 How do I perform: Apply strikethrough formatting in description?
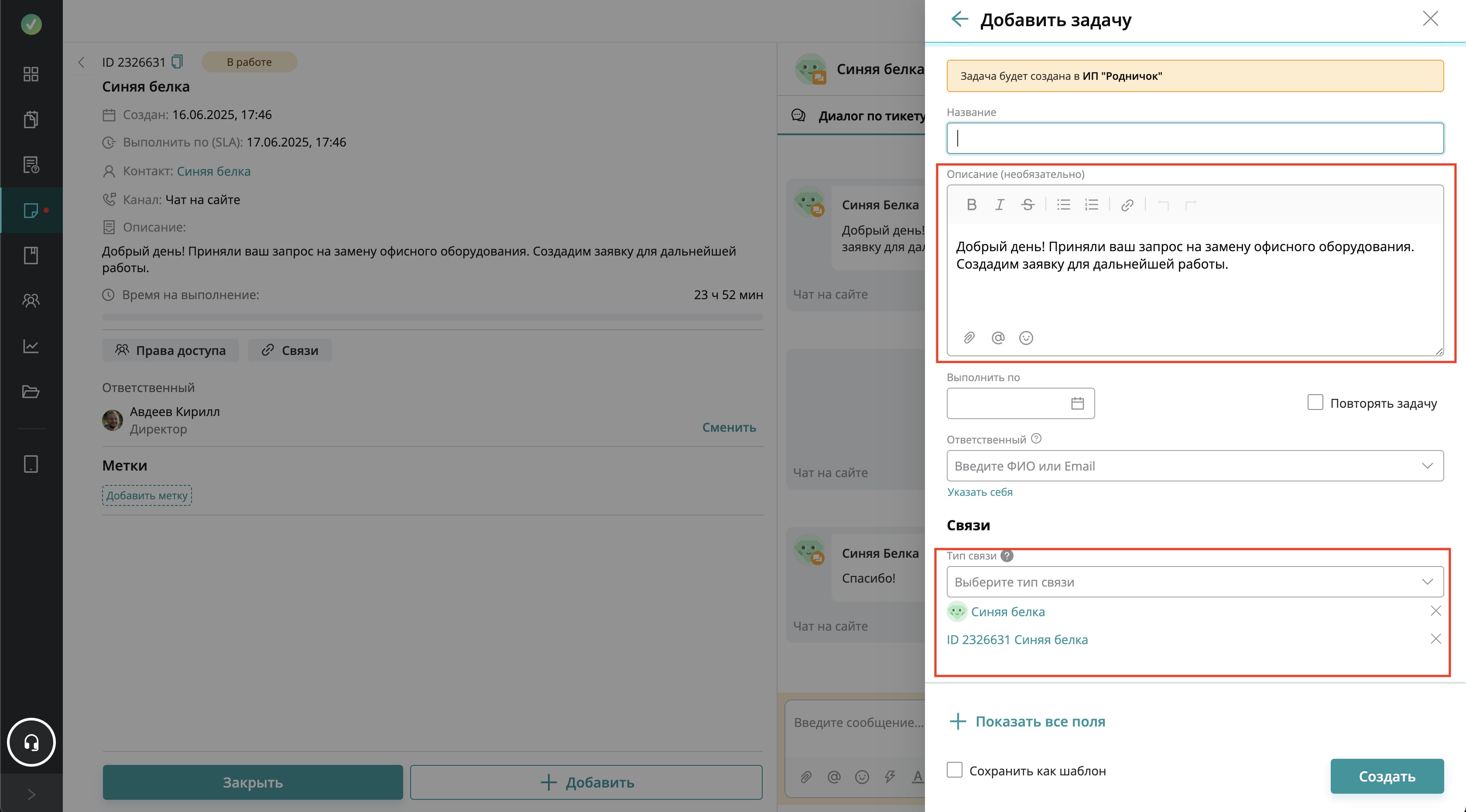coord(1027,205)
